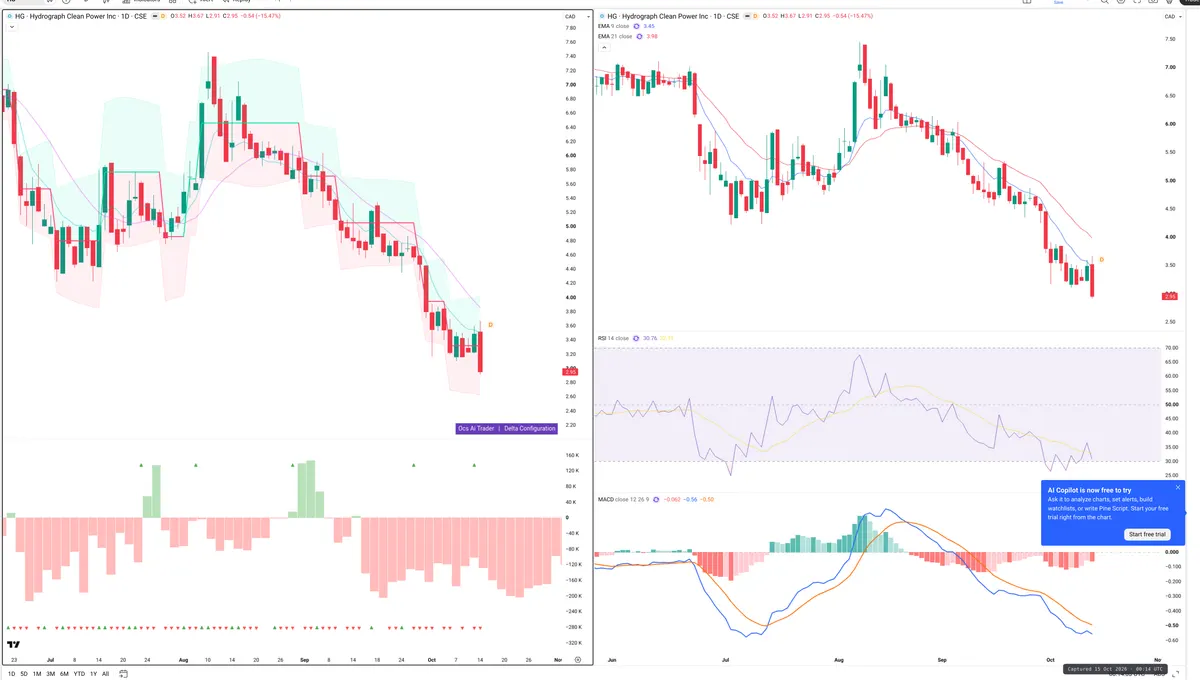Select the 1D date range
The image size is (1200, 680).
pos(11,674)
